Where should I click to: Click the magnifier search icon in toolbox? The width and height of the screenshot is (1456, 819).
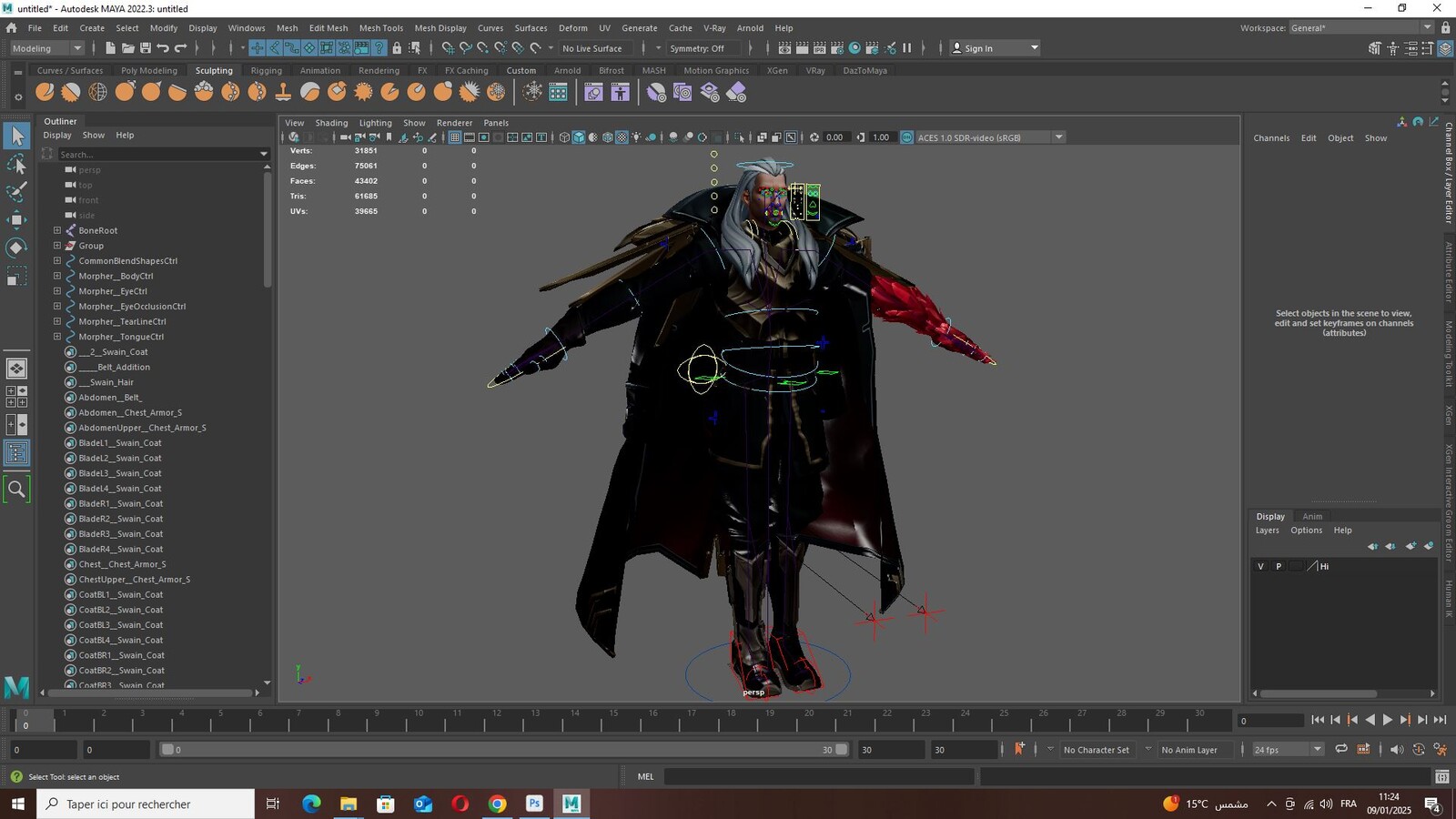[x=17, y=490]
